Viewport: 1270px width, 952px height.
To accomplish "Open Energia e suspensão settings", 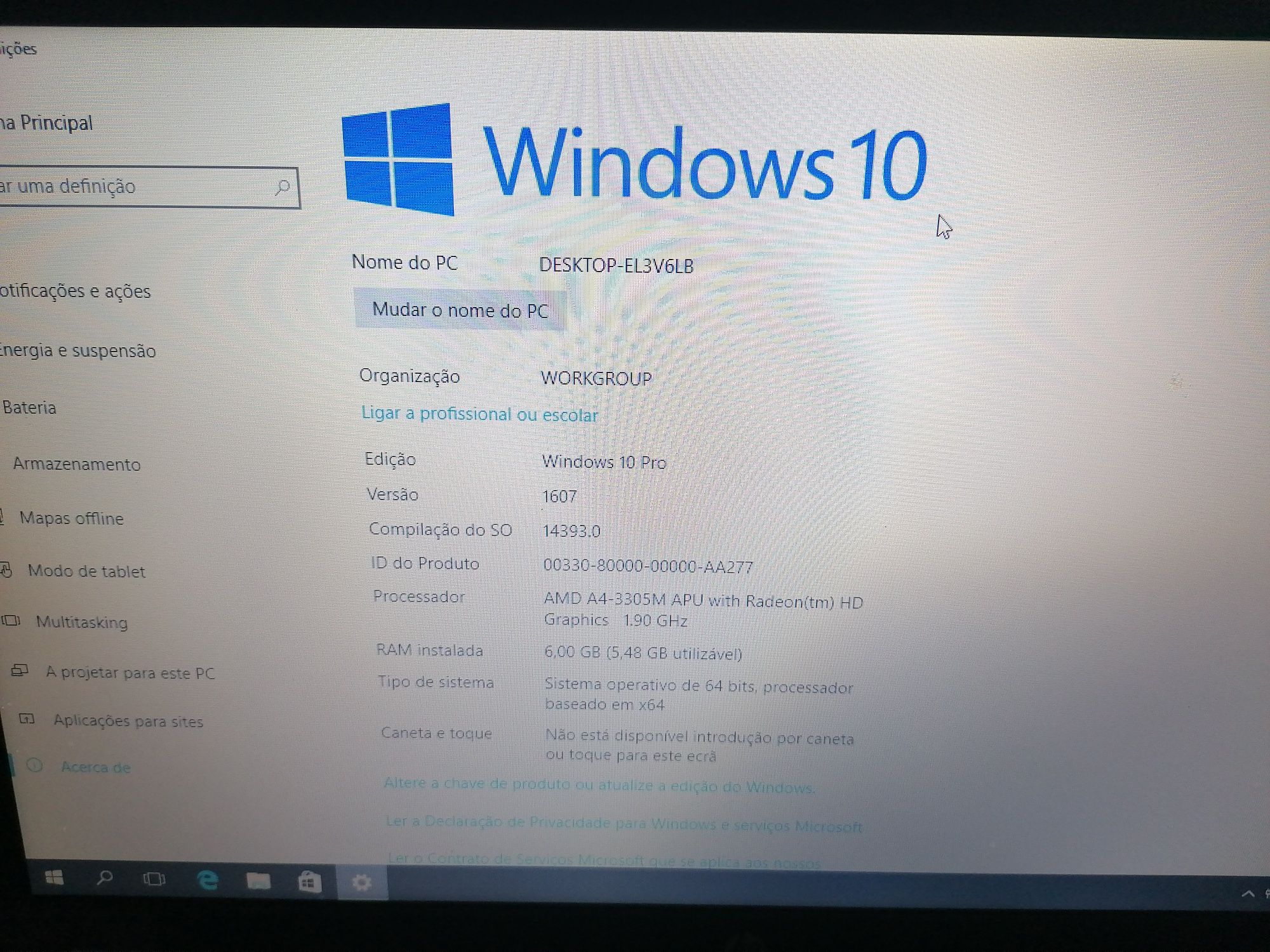I will click(x=77, y=350).
